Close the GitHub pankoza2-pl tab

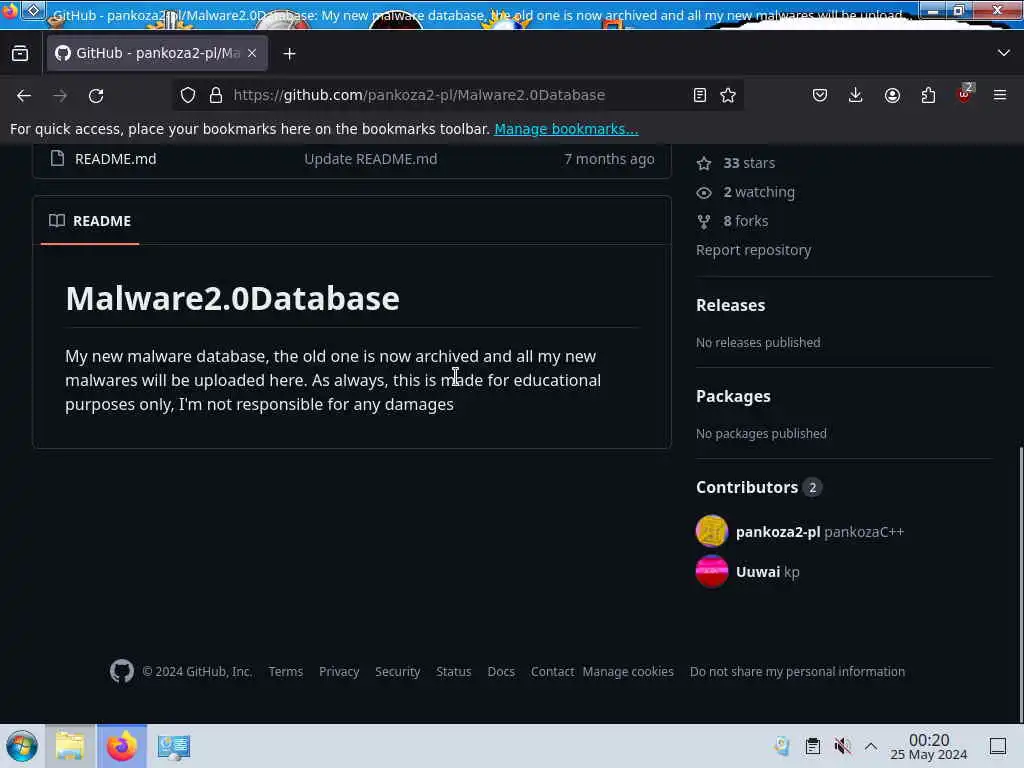[x=252, y=53]
